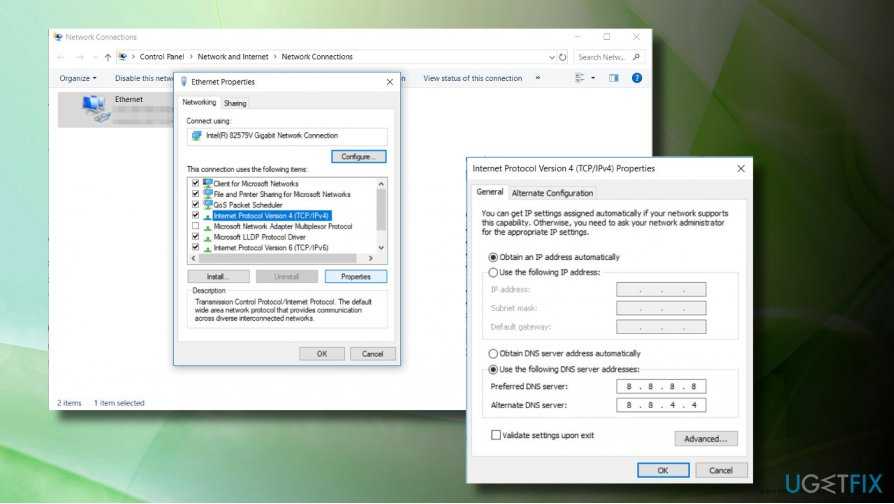Click the Configure button
Viewport: 894px width, 504px height.
pos(359,156)
